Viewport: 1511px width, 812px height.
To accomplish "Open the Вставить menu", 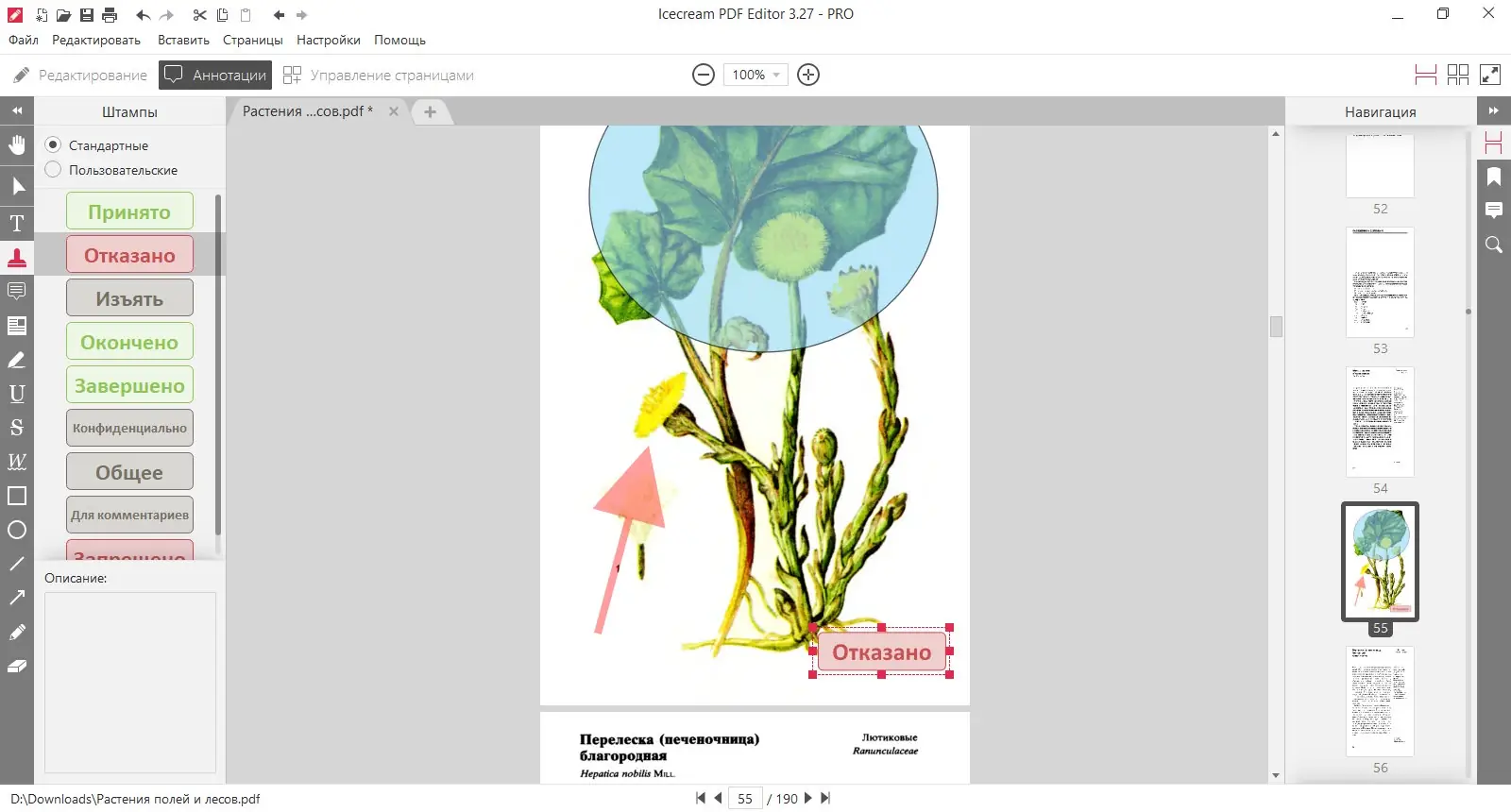I will [183, 40].
